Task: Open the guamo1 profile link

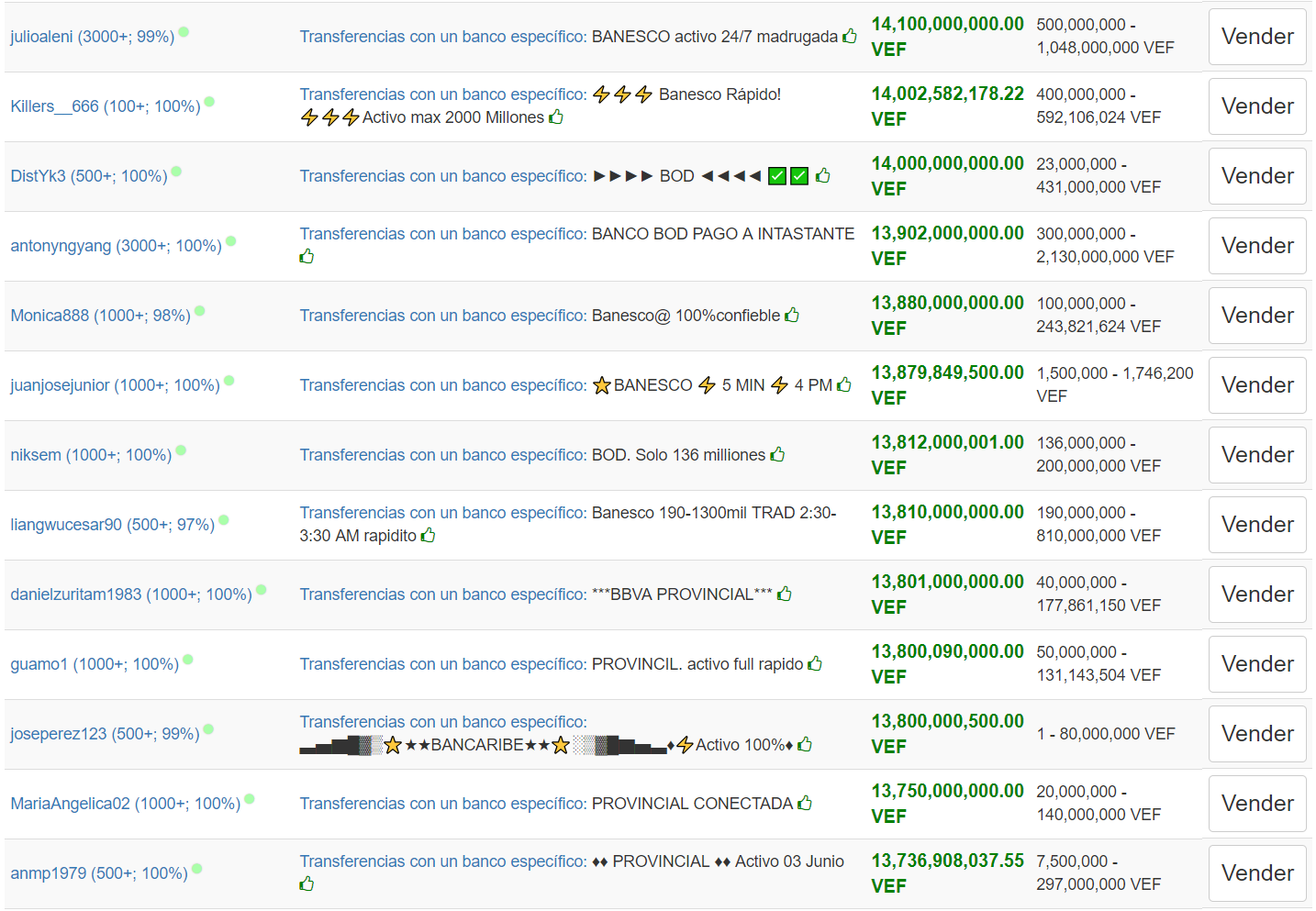Action: click(x=95, y=664)
